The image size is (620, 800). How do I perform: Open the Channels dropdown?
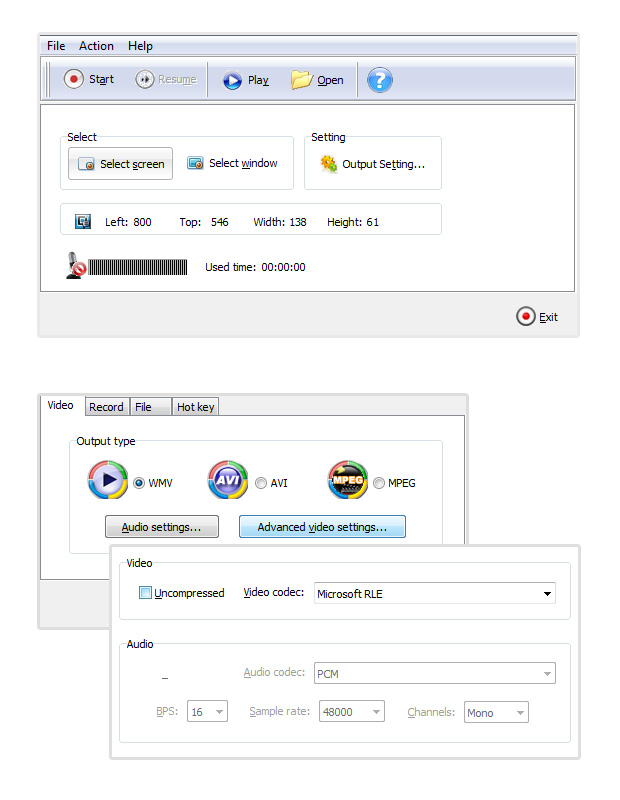pyautogui.click(x=496, y=713)
